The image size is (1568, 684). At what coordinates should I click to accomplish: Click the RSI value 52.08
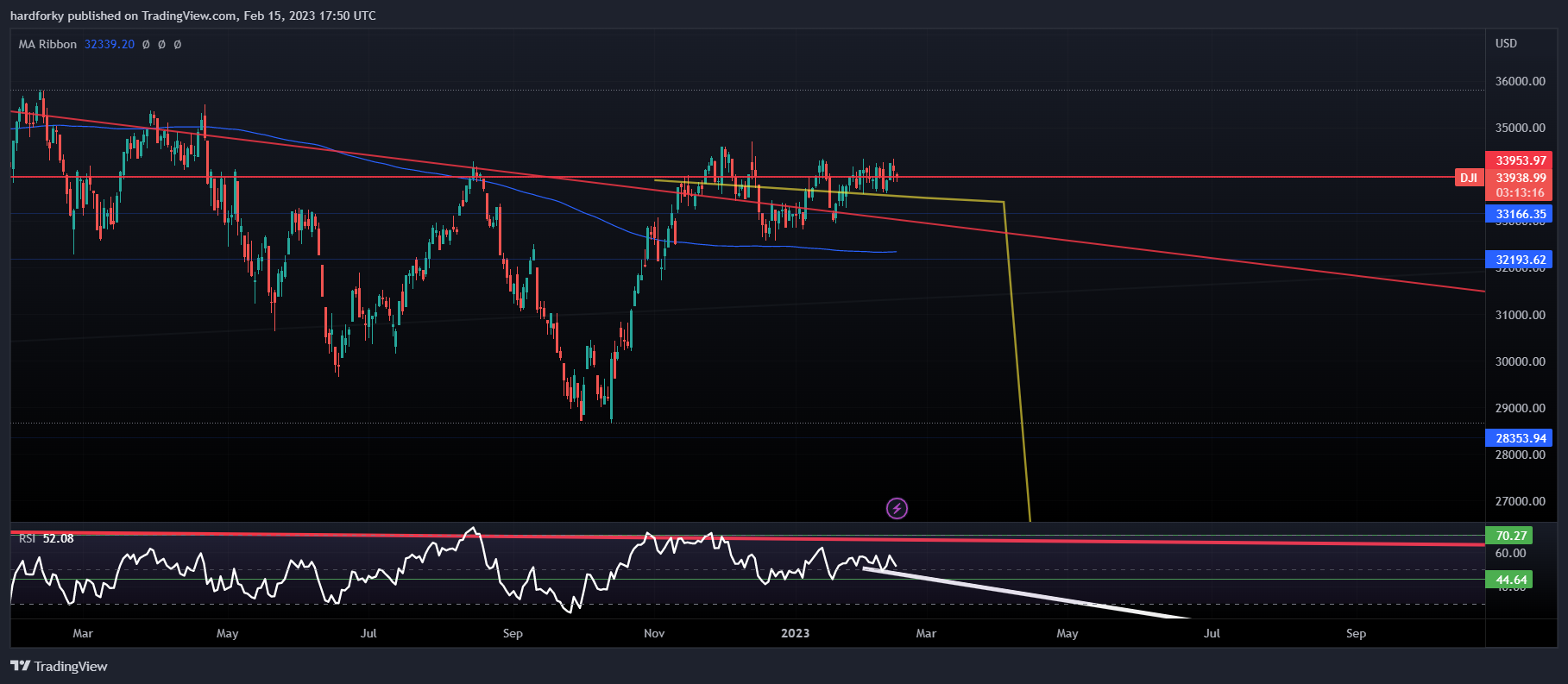[59, 538]
